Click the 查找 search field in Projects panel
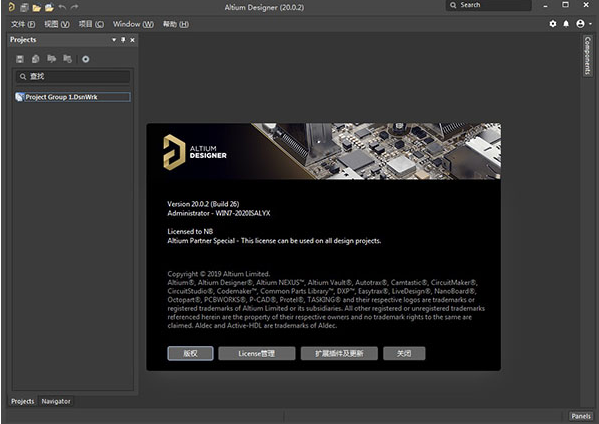 (x=73, y=76)
